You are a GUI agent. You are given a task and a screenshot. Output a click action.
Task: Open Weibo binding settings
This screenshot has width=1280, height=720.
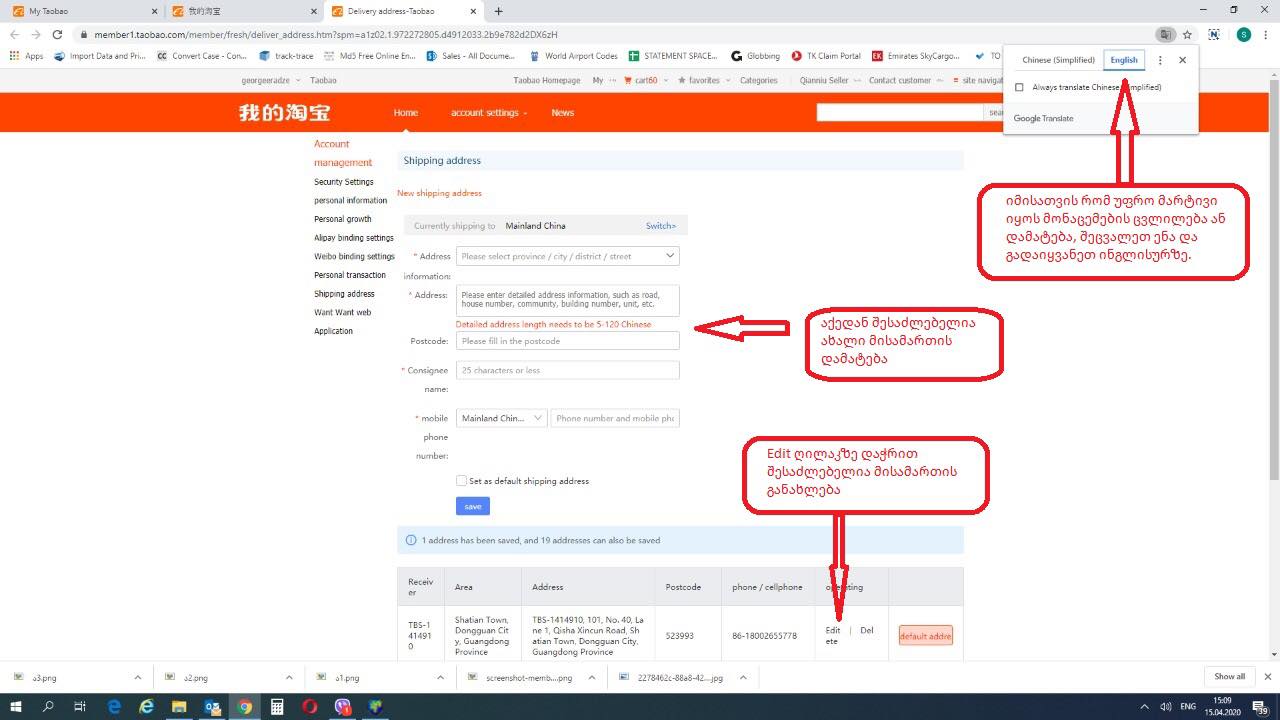pyautogui.click(x=354, y=257)
